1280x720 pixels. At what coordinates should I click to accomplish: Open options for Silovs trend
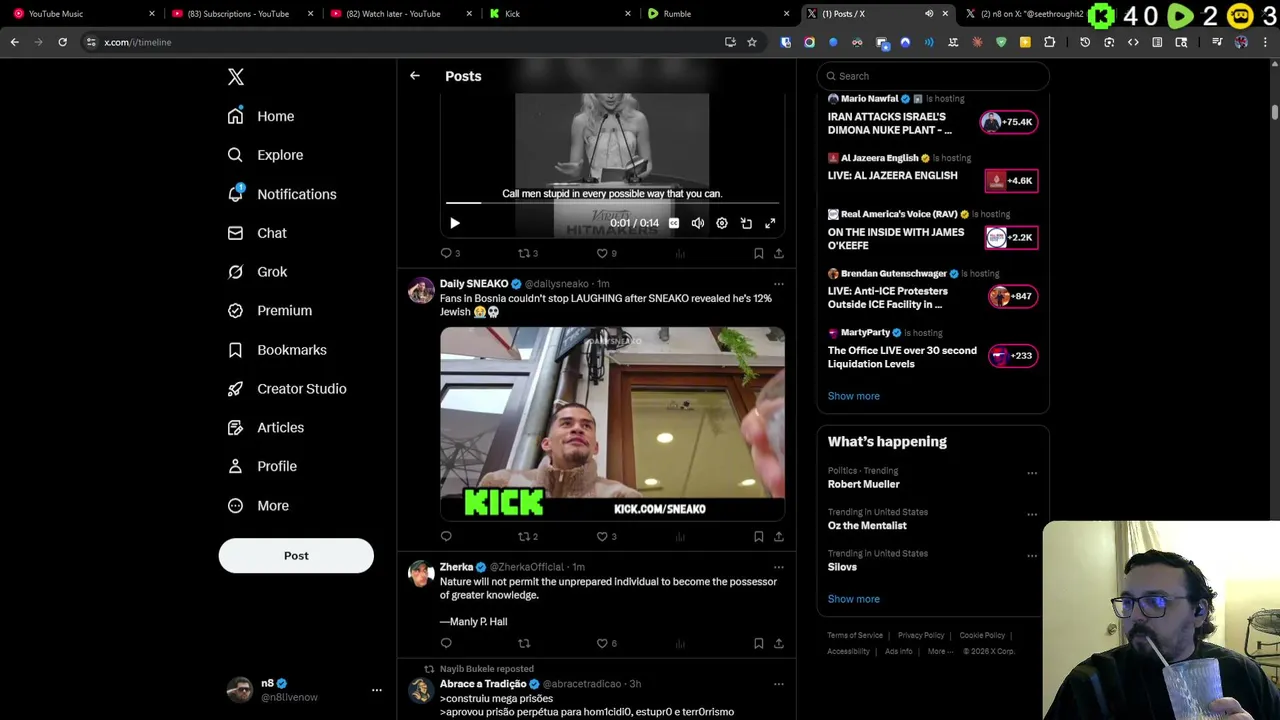pos(1032,556)
